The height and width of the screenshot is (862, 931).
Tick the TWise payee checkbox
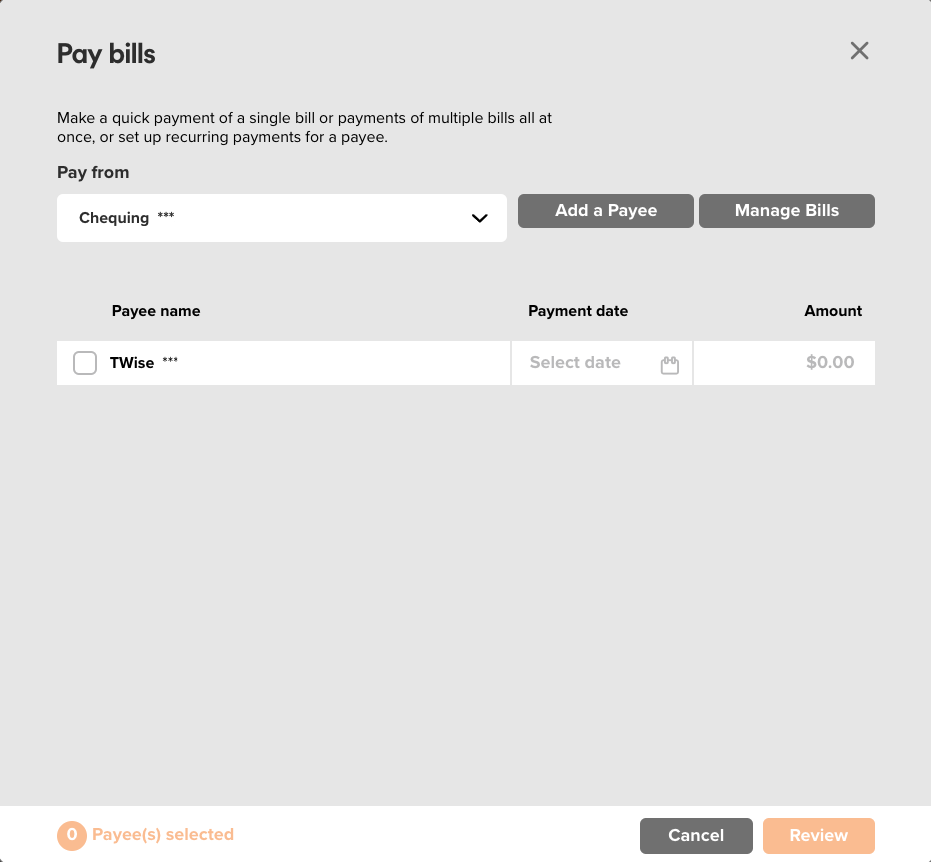point(85,363)
